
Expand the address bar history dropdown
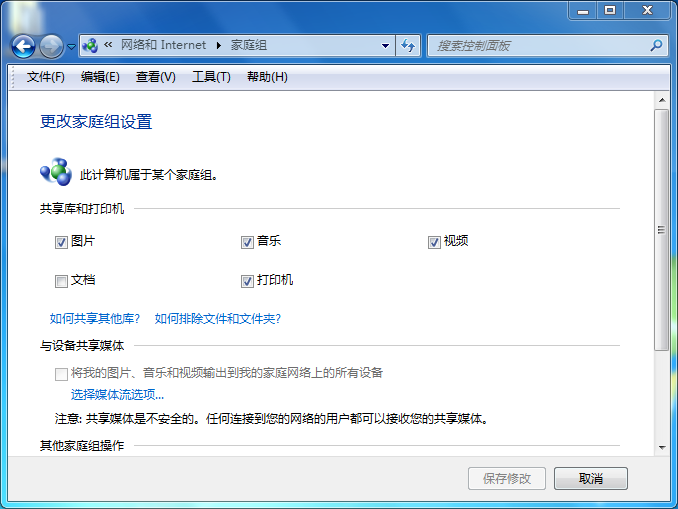(x=386, y=45)
